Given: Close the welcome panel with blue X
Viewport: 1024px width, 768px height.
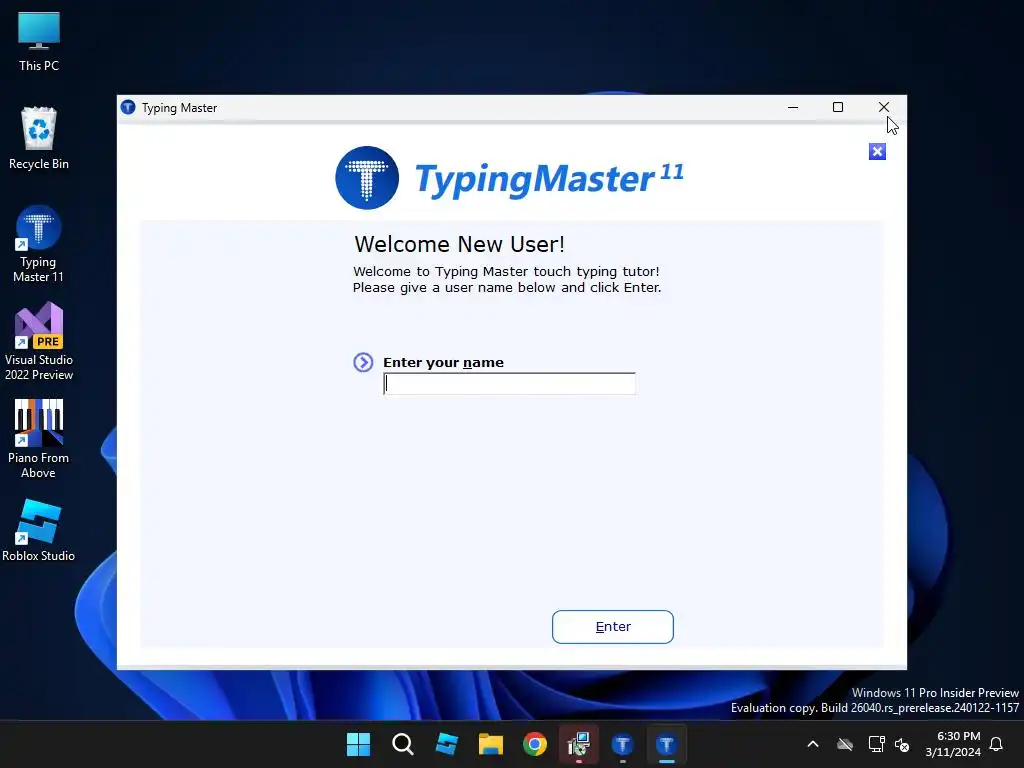Looking at the screenshot, I should pos(877,152).
